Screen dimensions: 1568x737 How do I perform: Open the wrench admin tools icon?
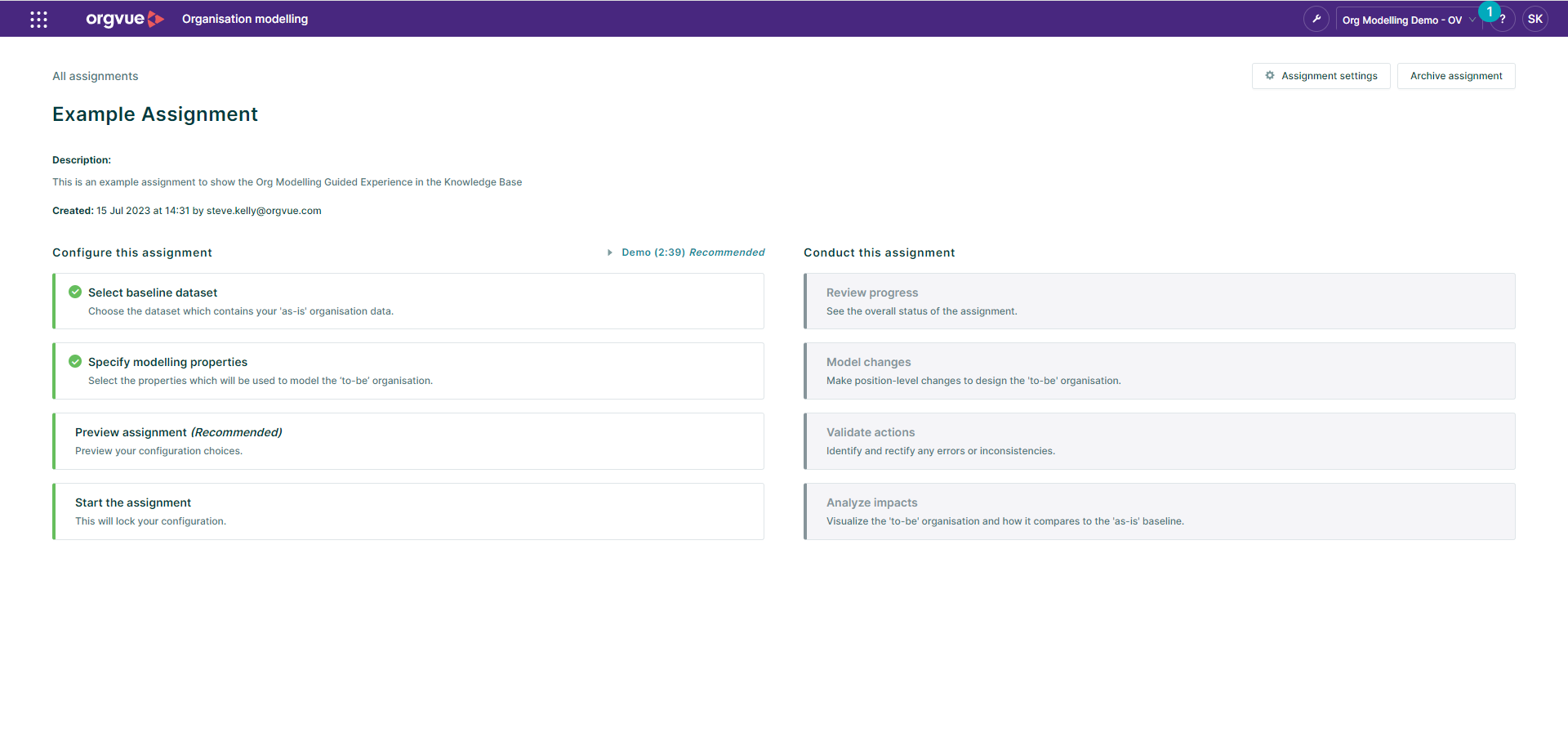point(1316,19)
